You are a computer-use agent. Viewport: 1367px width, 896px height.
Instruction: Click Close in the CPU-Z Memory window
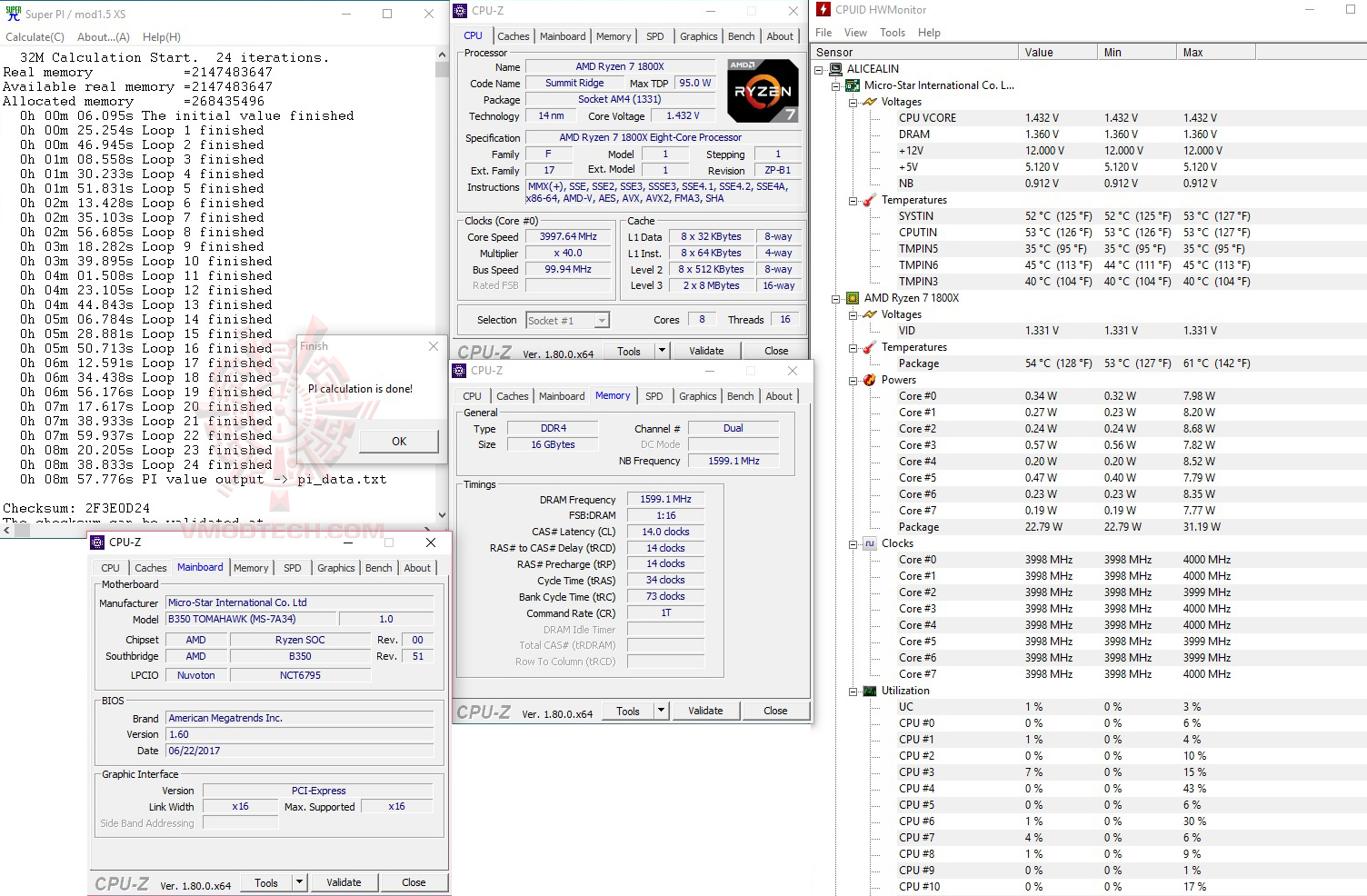tap(775, 711)
